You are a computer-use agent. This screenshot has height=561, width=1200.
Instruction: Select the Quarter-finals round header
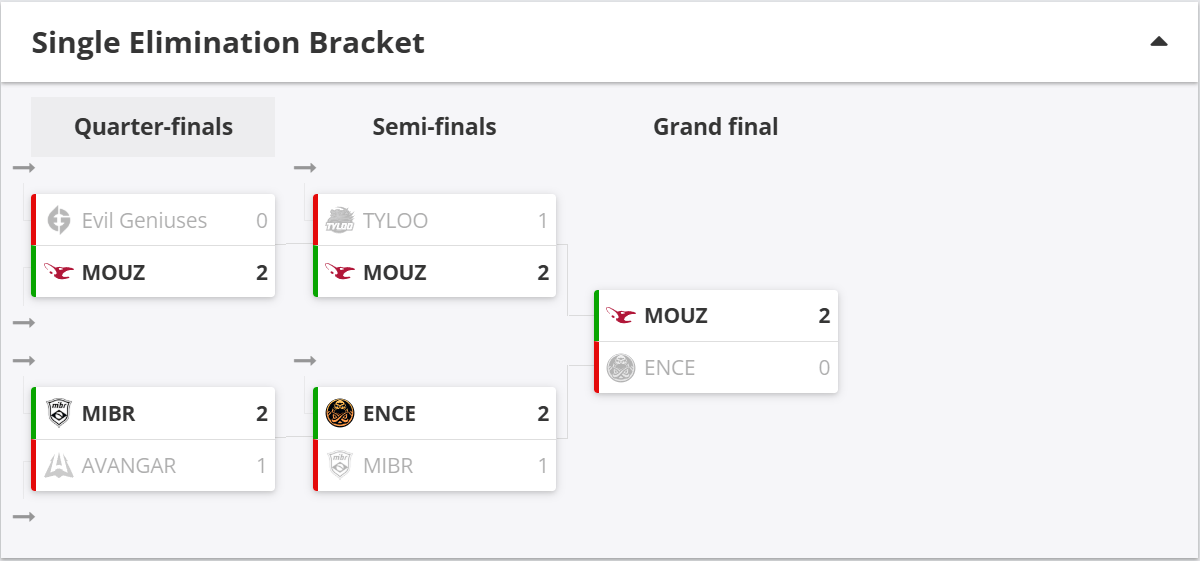(x=153, y=127)
